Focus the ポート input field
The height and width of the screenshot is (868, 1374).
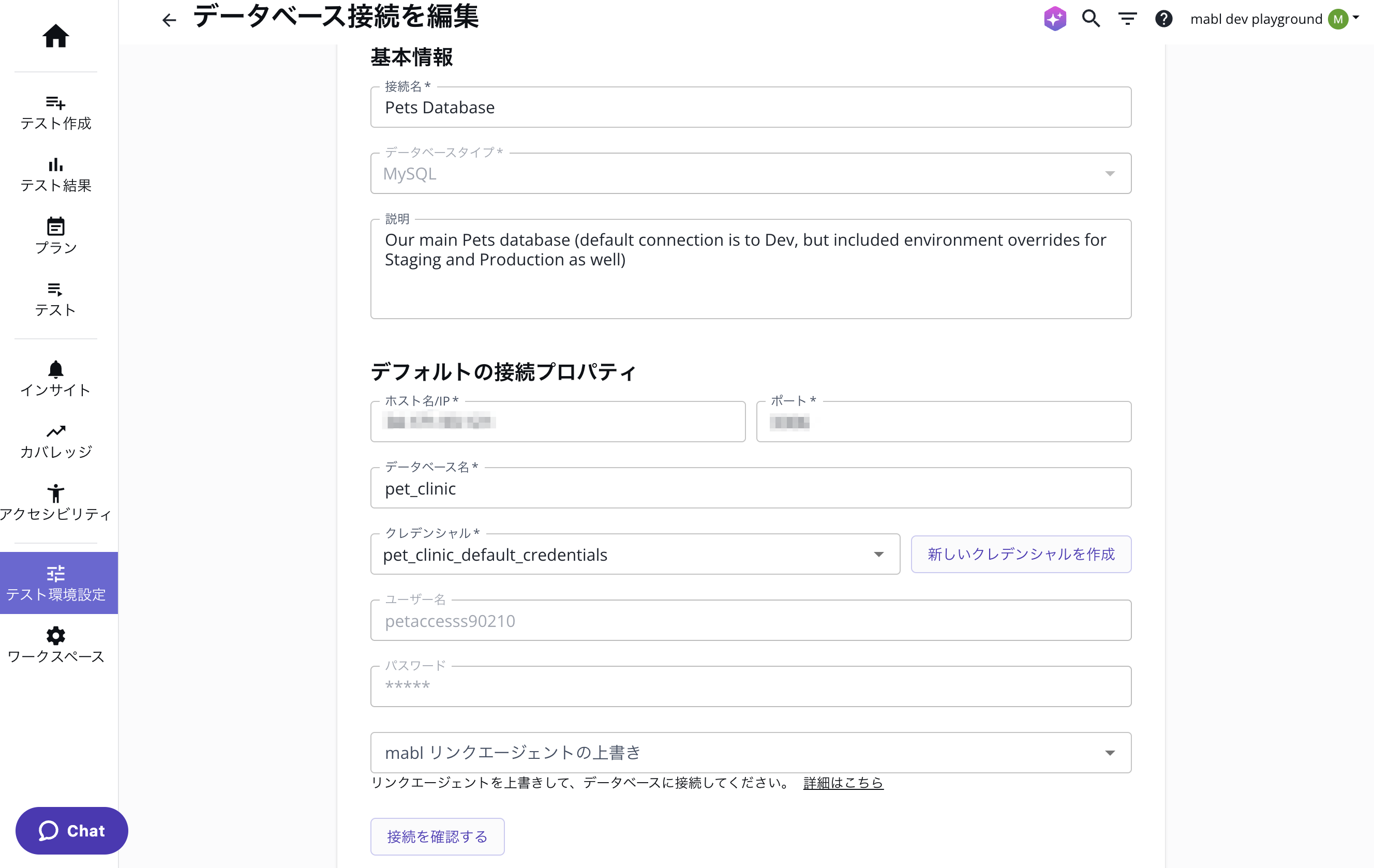point(943,422)
